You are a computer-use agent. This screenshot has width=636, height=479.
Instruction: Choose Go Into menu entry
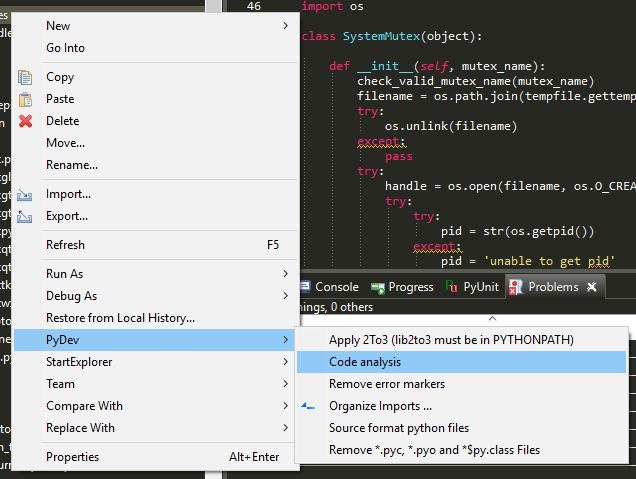[156, 48]
